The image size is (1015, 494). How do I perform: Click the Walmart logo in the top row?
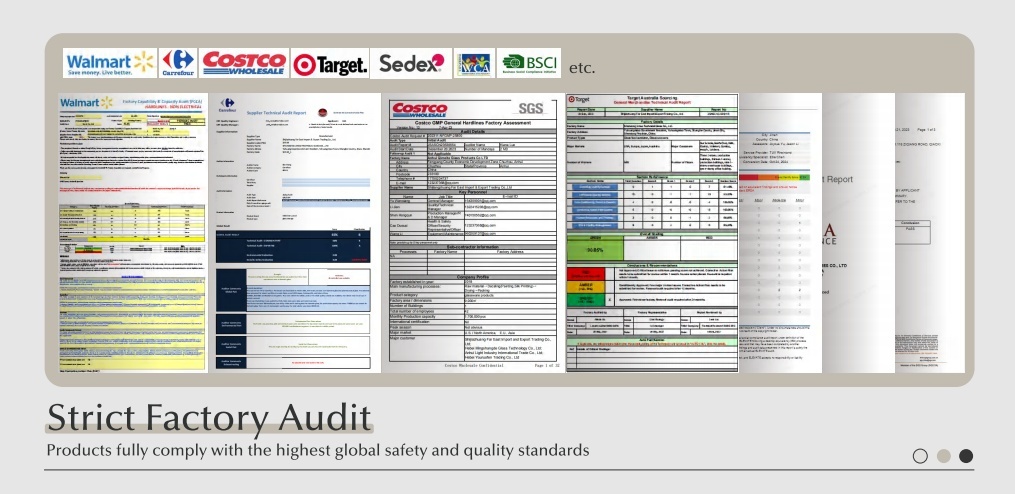point(110,63)
